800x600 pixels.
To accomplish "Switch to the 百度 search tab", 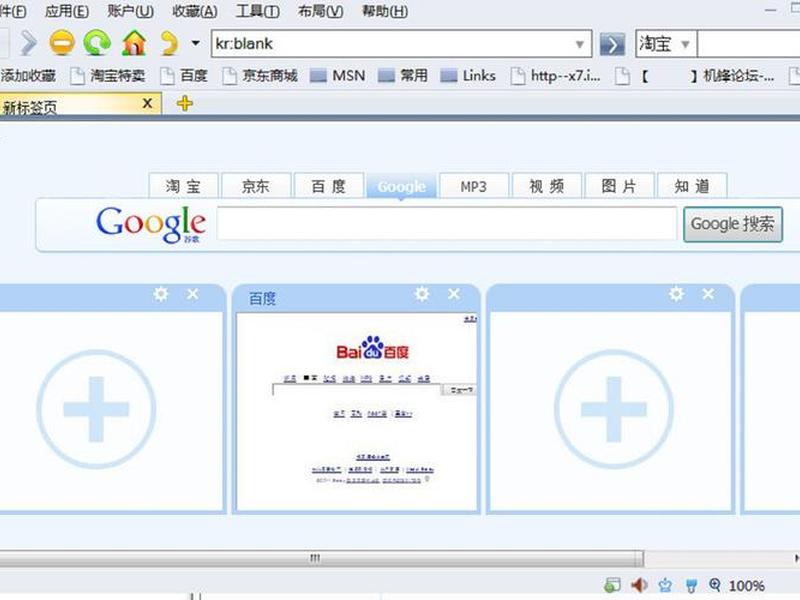I will [x=329, y=186].
